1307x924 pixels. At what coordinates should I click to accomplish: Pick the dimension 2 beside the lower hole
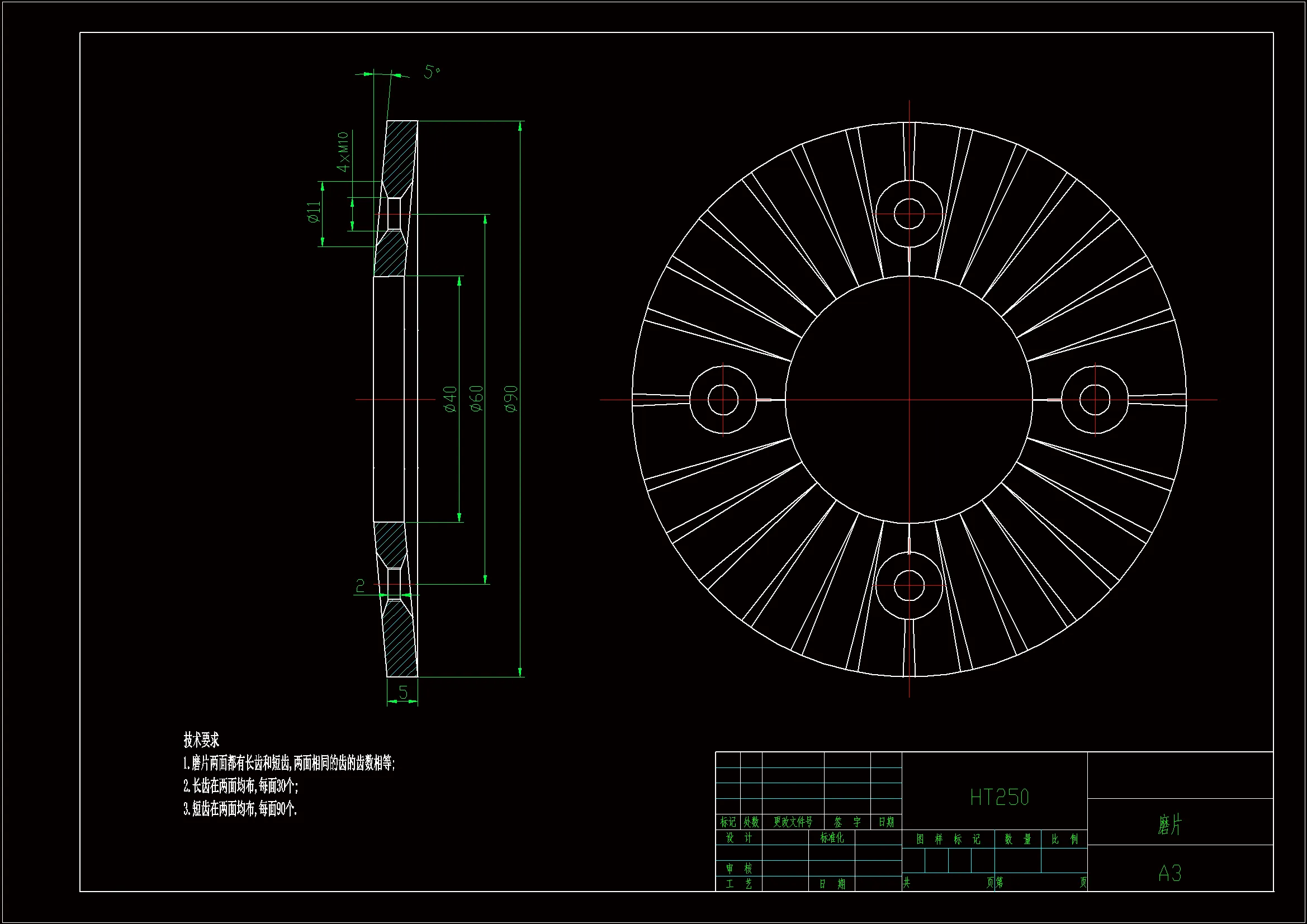pyautogui.click(x=360, y=586)
